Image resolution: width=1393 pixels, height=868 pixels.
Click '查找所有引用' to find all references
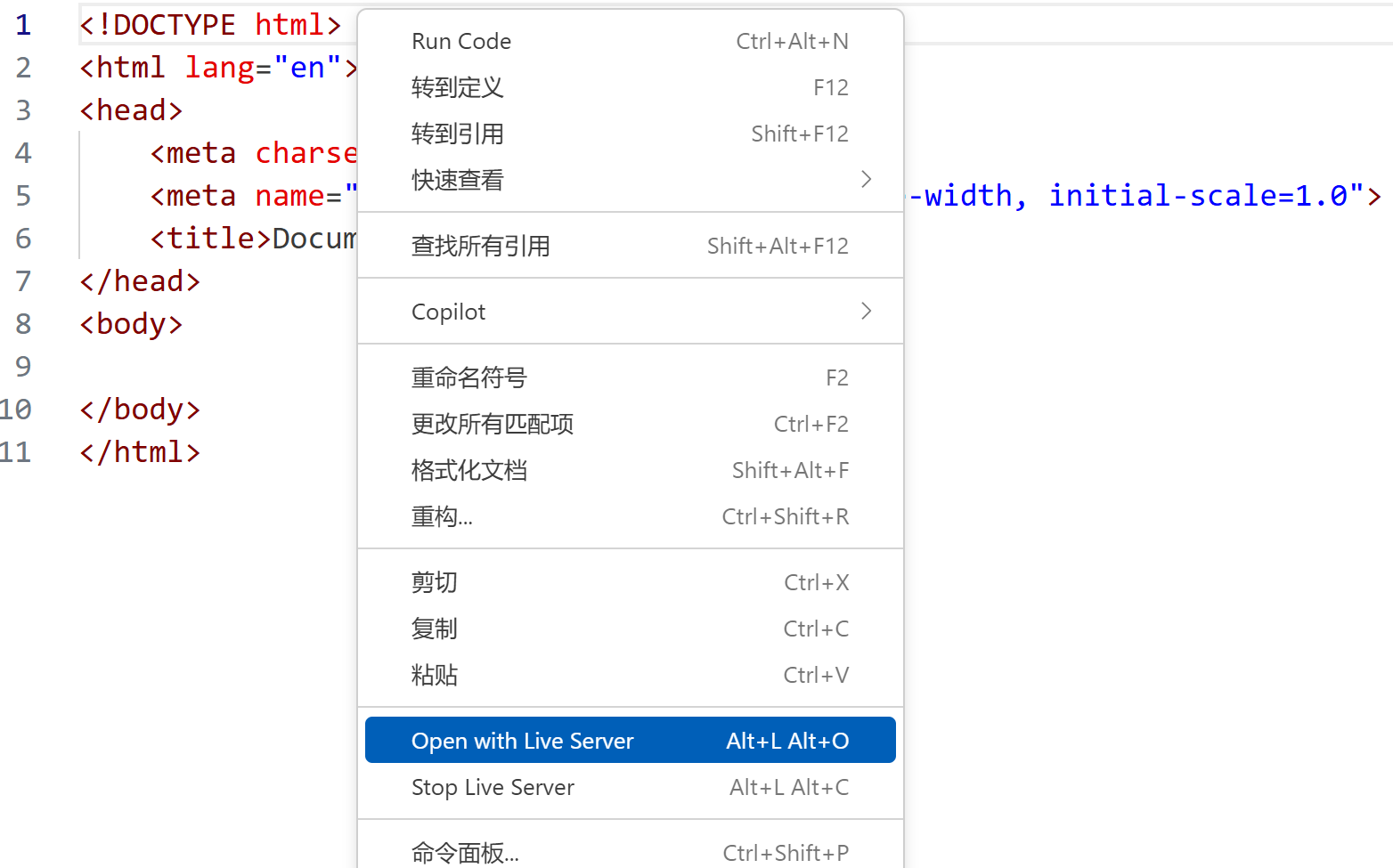(481, 246)
